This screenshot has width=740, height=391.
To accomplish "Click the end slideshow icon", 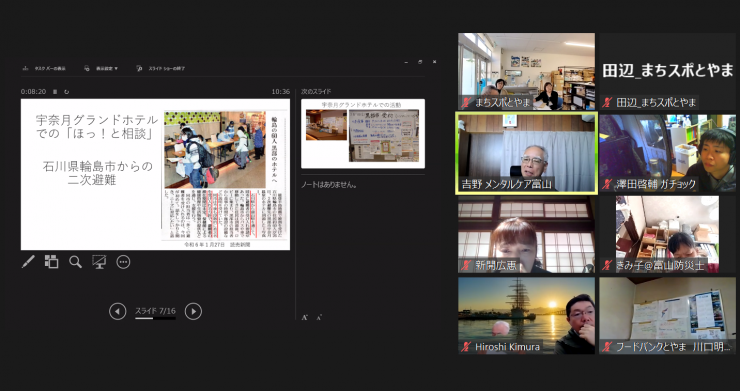I will pyautogui.click(x=139, y=68).
